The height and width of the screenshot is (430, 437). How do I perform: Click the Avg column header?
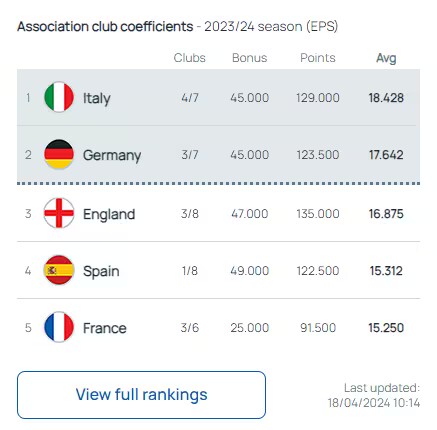tap(386, 58)
